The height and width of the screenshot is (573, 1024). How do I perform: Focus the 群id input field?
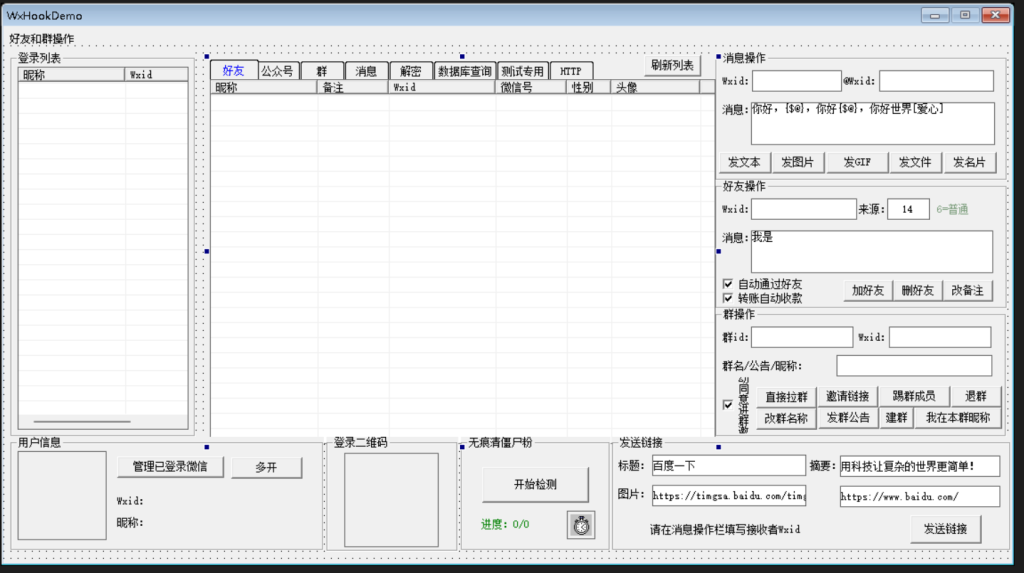(x=801, y=337)
